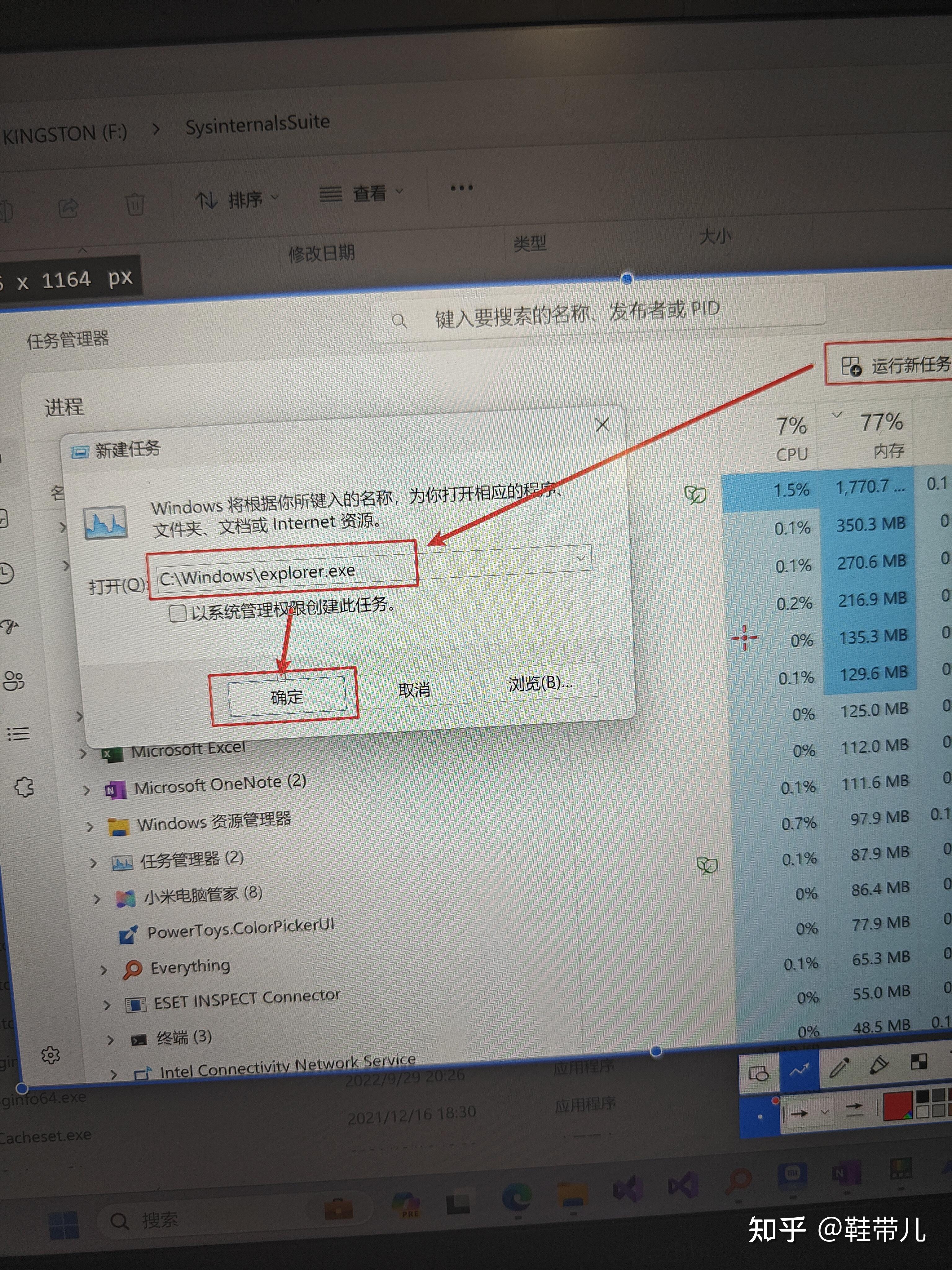Viewport: 952px width, 1270px height.
Task: Expand the Microsoft OneNote (2) process group
Action: (x=87, y=790)
